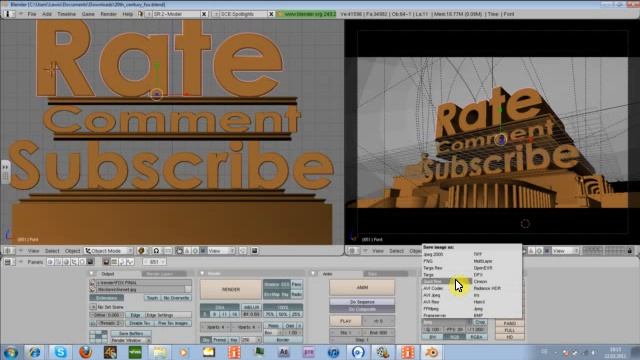Select the Editing context icon in Panels
The height and width of the screenshot is (360, 640).
pos(82,262)
